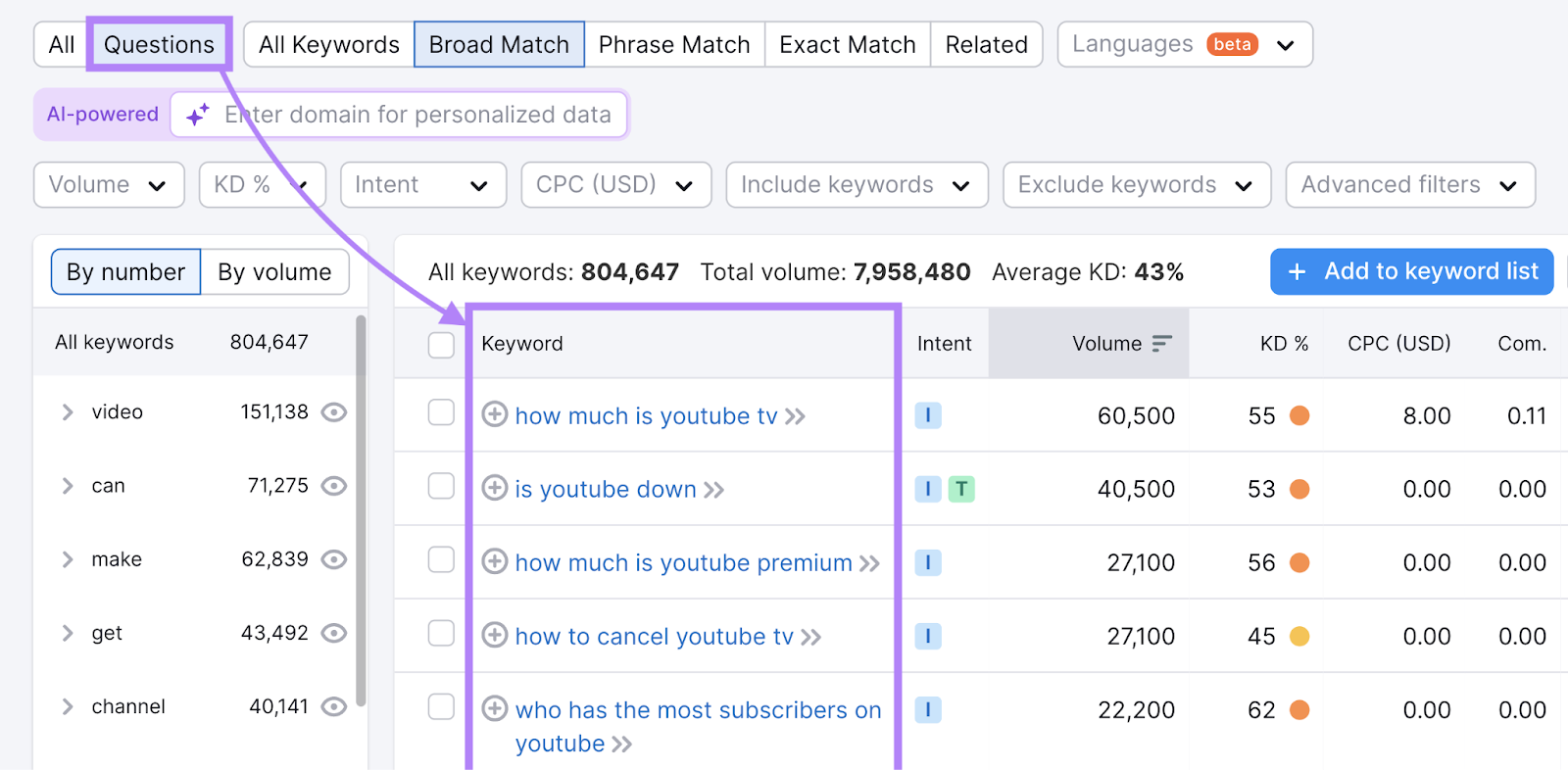Click the keyword groups panel scrollbar
1568x770 pixels.
pyautogui.click(x=361, y=509)
